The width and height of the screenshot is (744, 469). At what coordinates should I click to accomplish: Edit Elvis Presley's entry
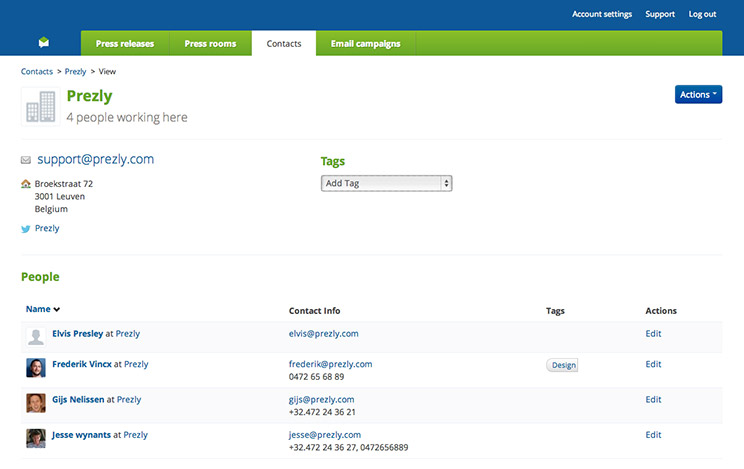653,334
